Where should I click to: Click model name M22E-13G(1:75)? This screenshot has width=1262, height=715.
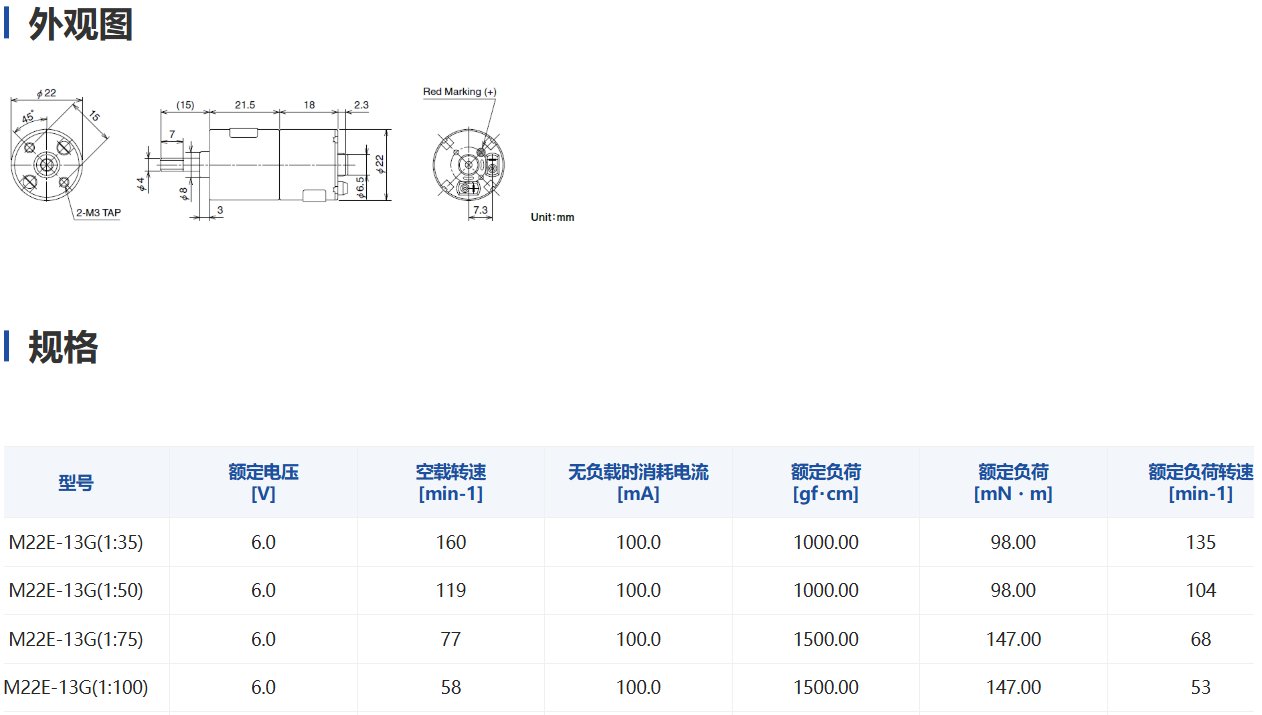76,639
